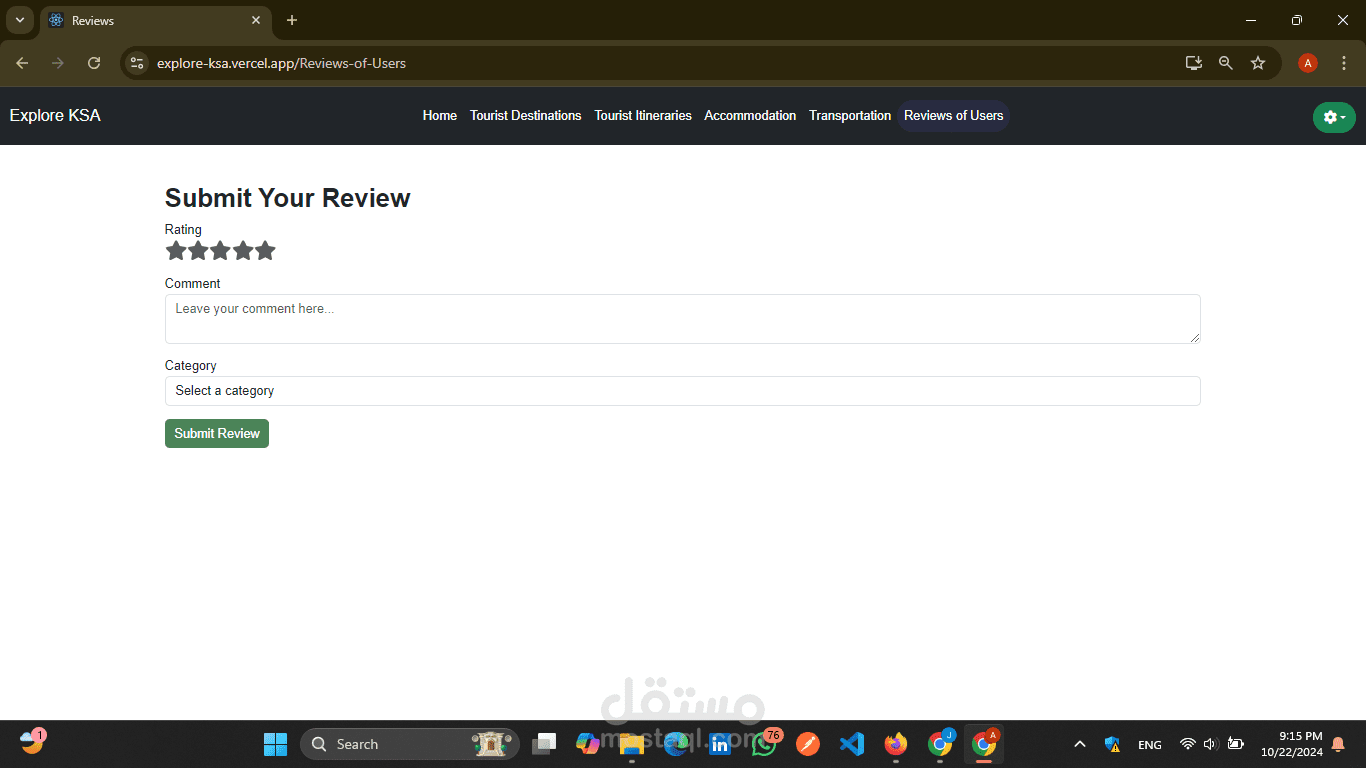
Task: Open a new browser tab
Action: [x=292, y=20]
